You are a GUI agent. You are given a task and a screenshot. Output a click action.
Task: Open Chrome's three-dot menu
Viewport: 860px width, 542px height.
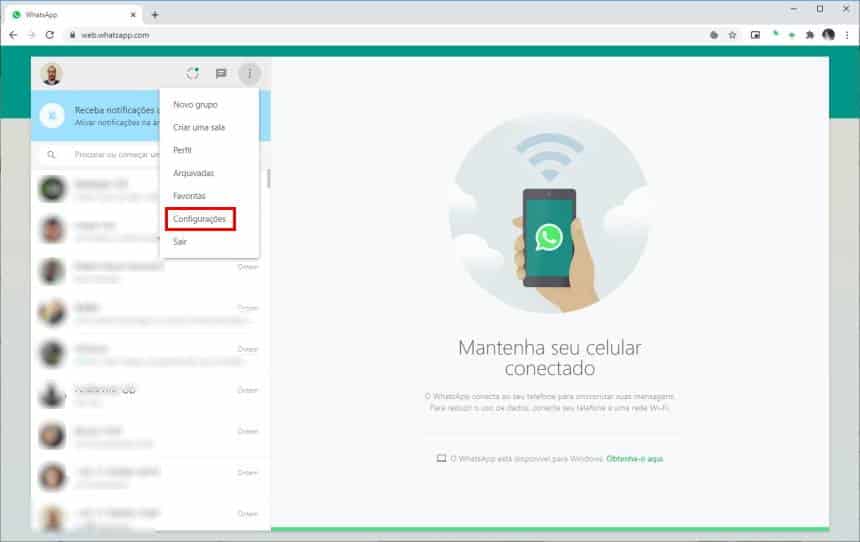pyautogui.click(x=847, y=35)
